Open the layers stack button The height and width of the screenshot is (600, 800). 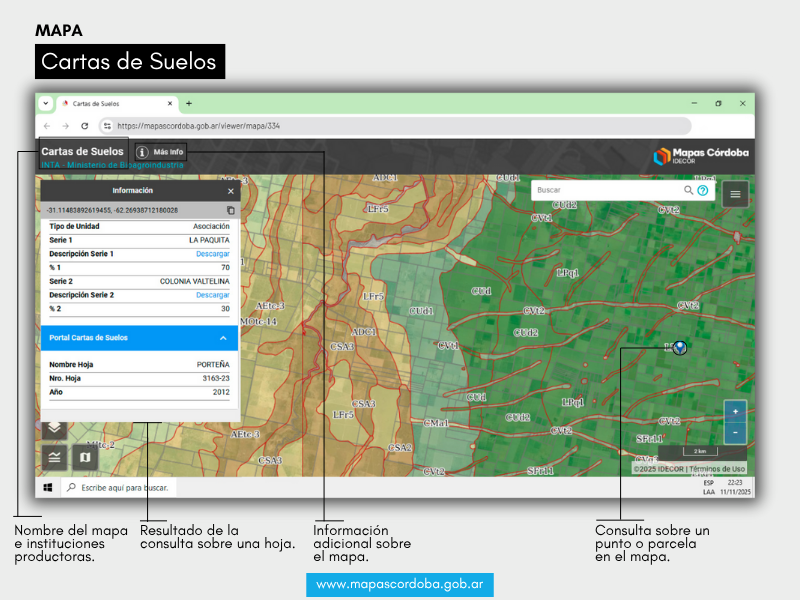54,428
